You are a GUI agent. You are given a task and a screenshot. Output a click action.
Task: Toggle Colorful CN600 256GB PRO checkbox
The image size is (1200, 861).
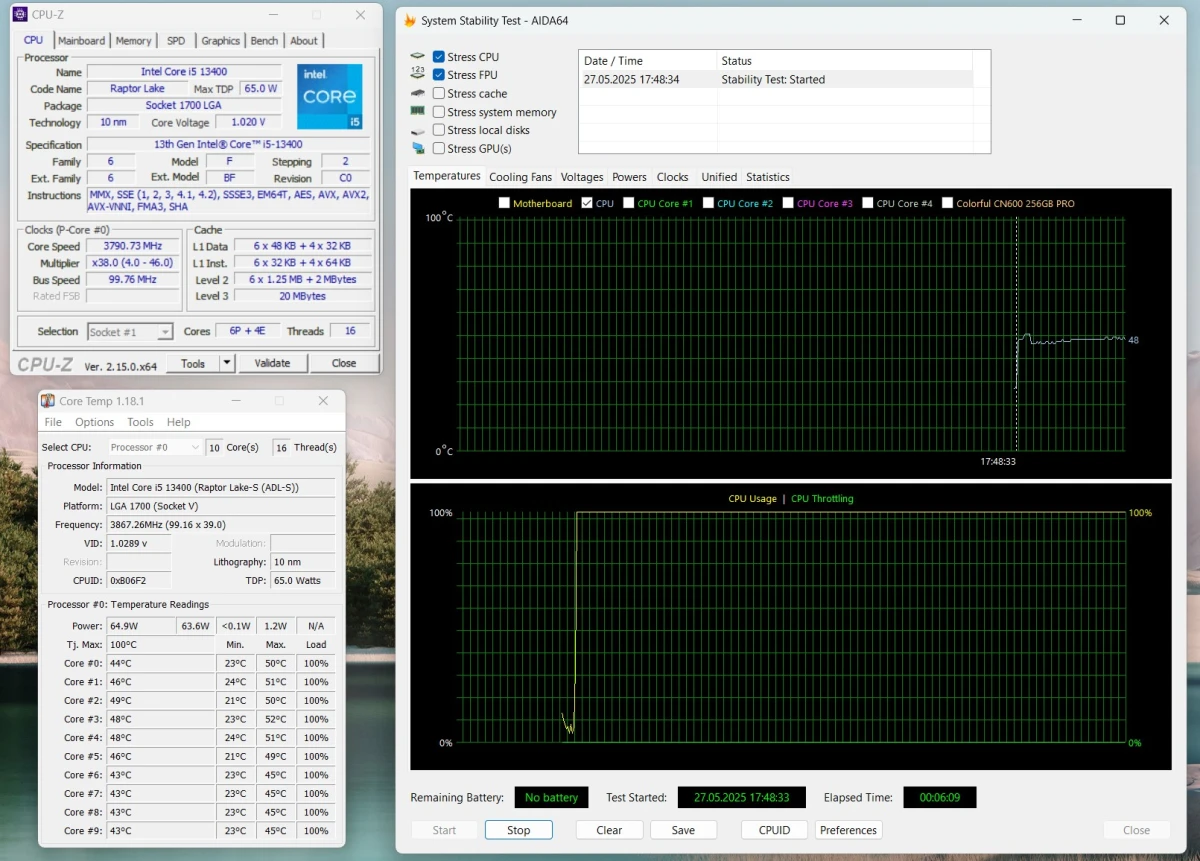(947, 203)
